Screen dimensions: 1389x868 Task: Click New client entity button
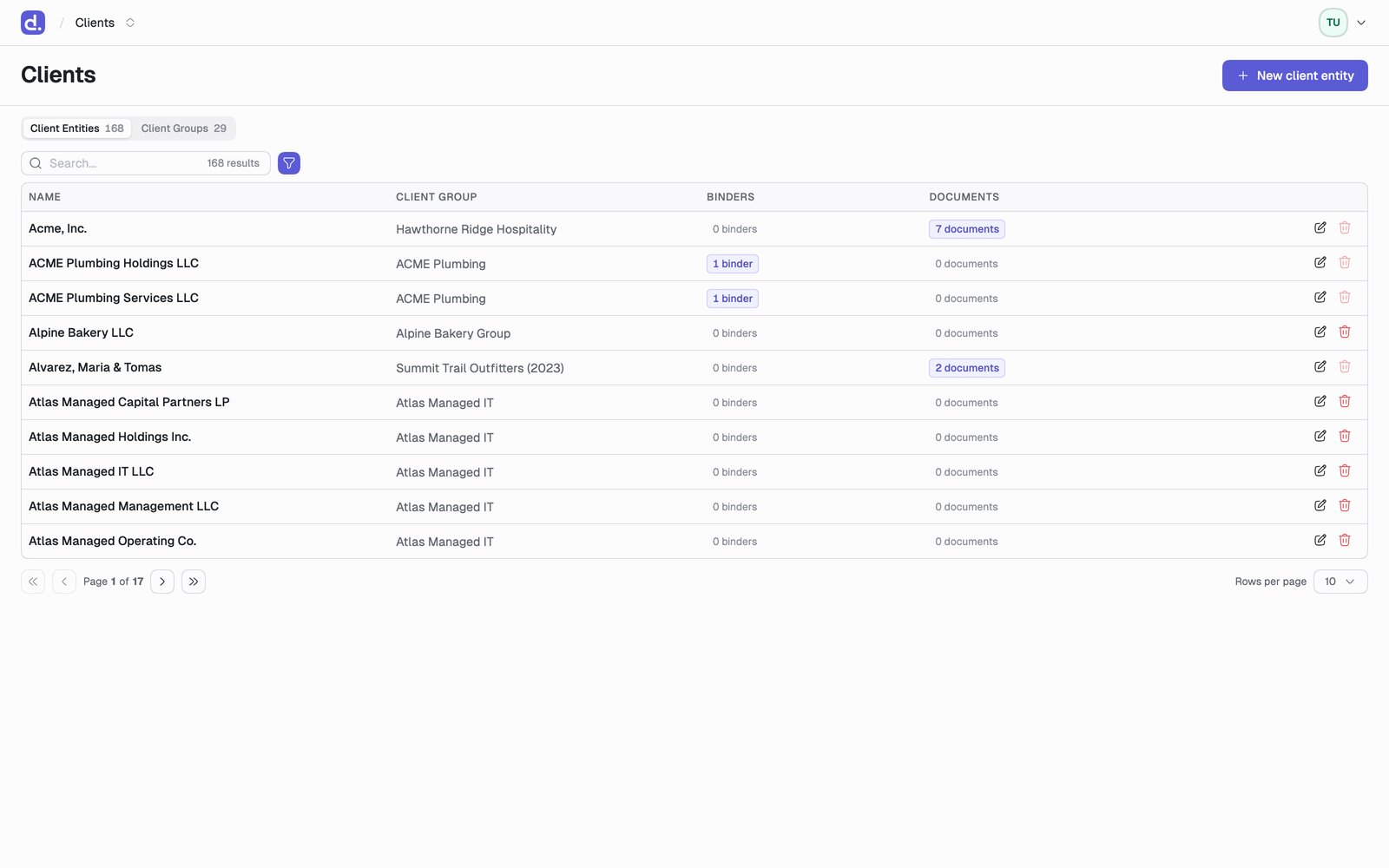click(1294, 76)
